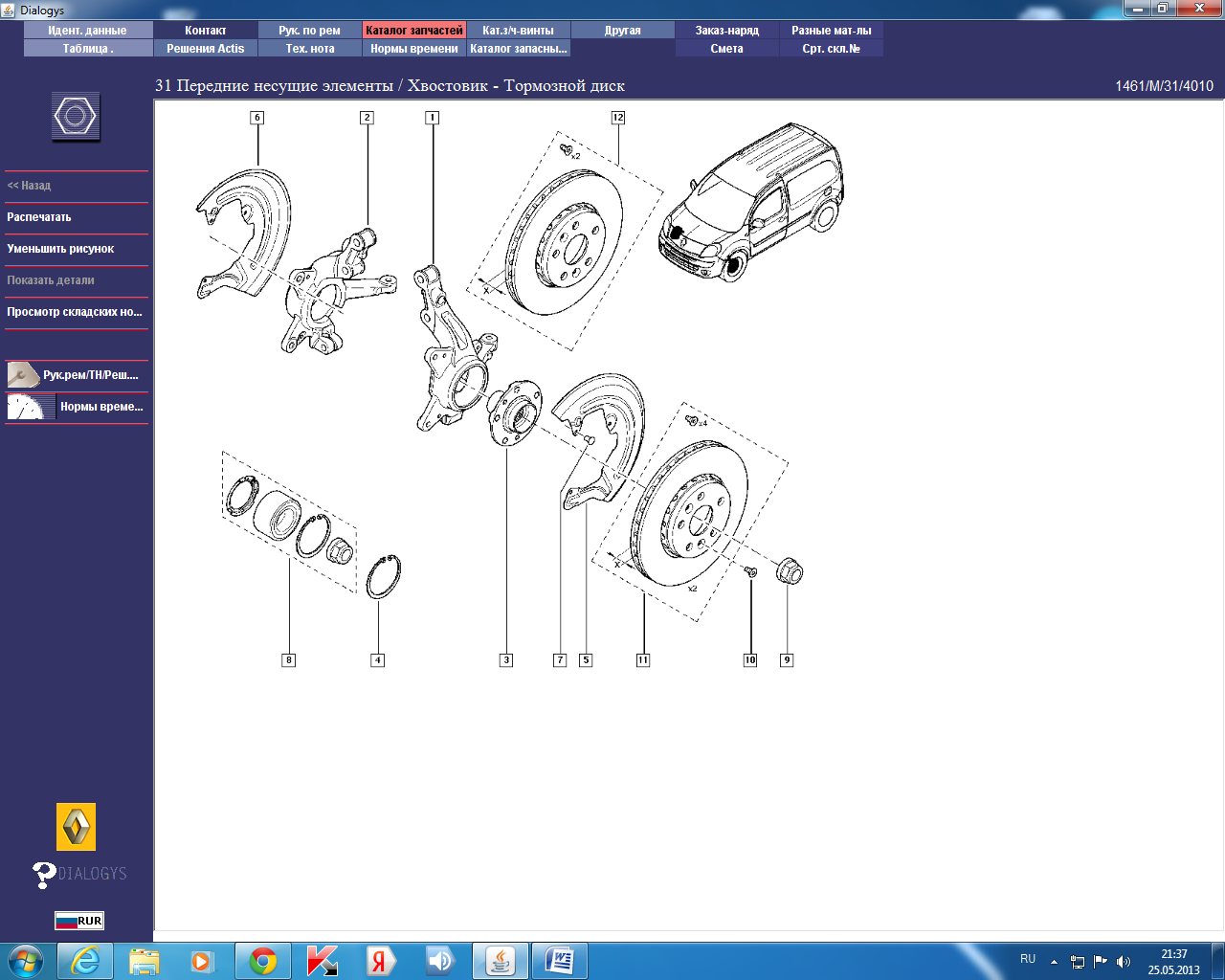Click the Рук.рем/ТН/Реш... button label

[91, 375]
